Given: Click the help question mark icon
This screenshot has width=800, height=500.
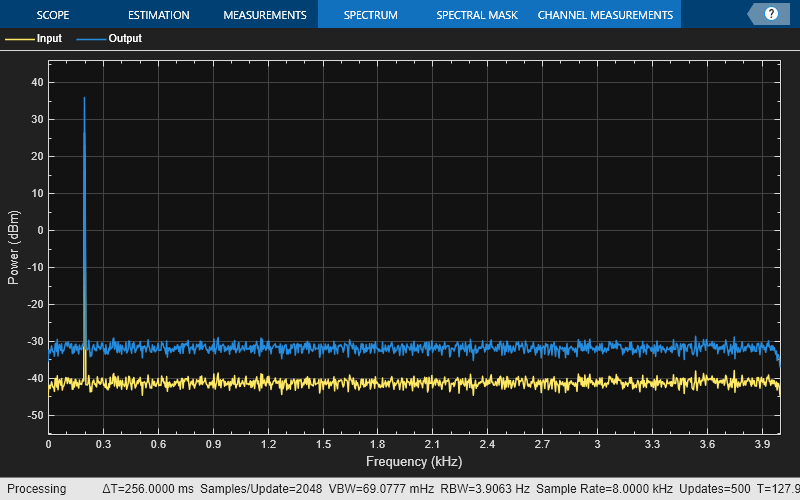Looking at the screenshot, I should pyautogui.click(x=771, y=14).
